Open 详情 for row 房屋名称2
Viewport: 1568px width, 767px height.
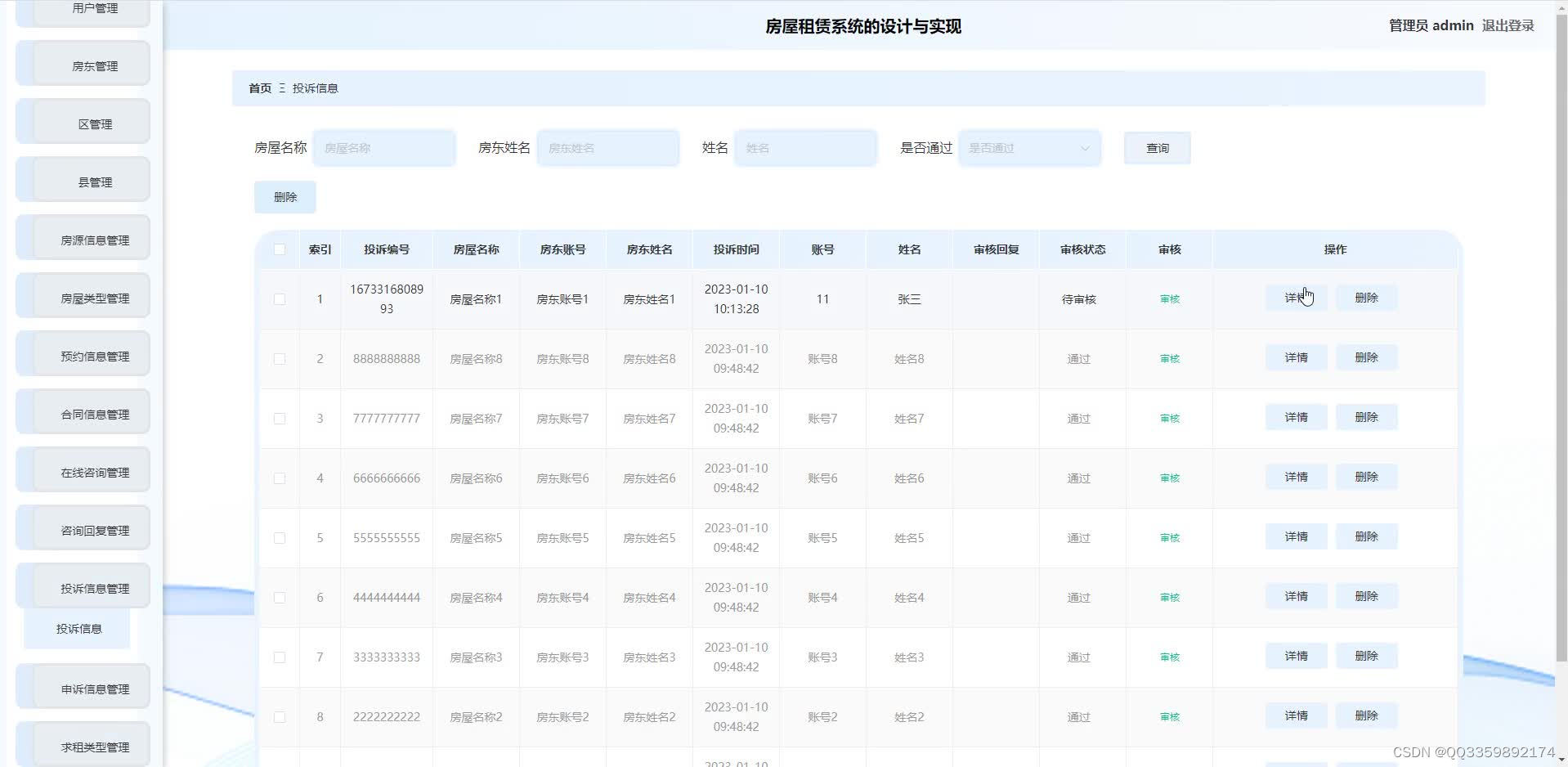[1296, 715]
